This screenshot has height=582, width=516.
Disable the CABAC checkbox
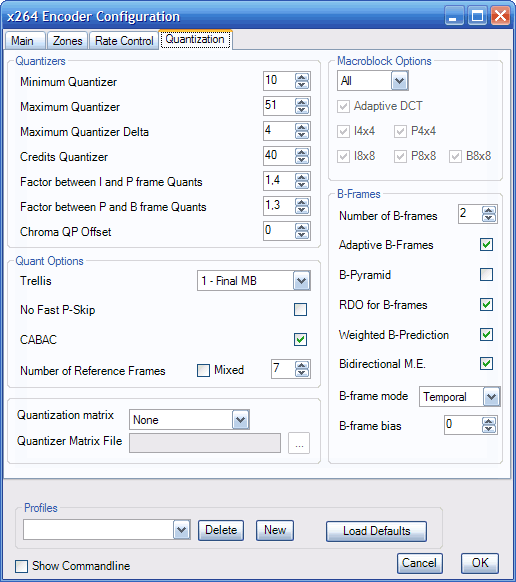pyautogui.click(x=300, y=339)
